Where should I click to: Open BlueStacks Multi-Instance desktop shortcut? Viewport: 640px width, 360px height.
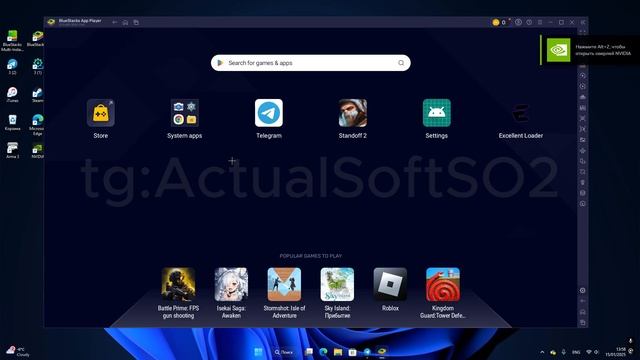tap(12, 41)
